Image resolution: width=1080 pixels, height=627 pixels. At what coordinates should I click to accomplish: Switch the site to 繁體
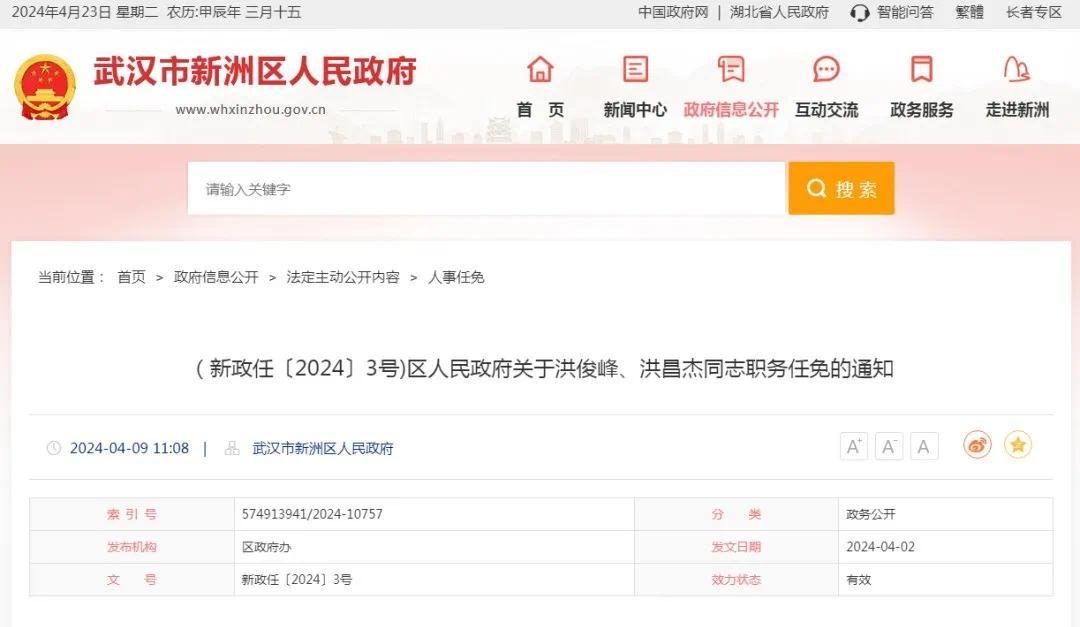point(969,13)
